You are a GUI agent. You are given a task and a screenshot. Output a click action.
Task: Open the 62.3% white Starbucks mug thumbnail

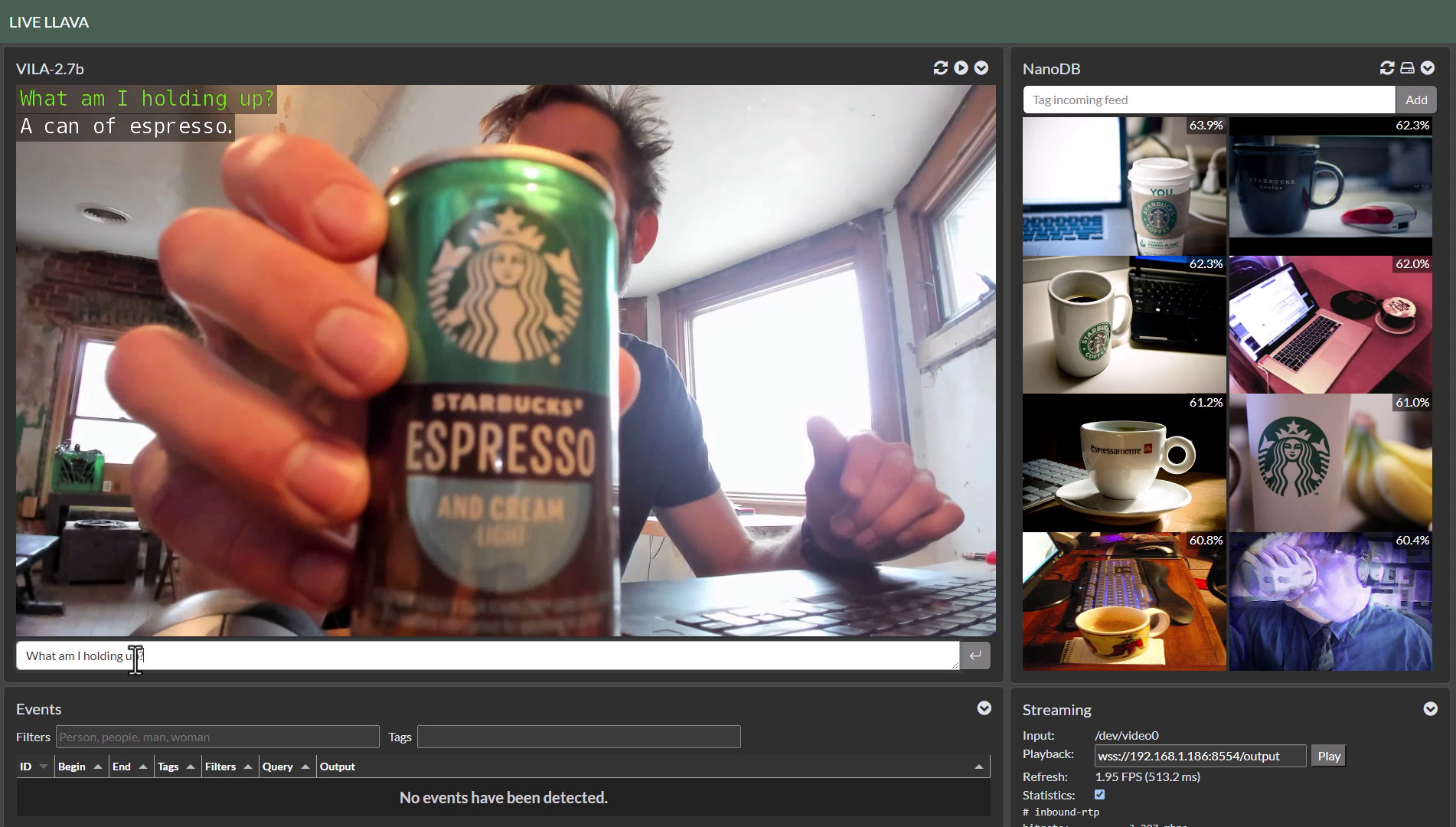point(1125,325)
